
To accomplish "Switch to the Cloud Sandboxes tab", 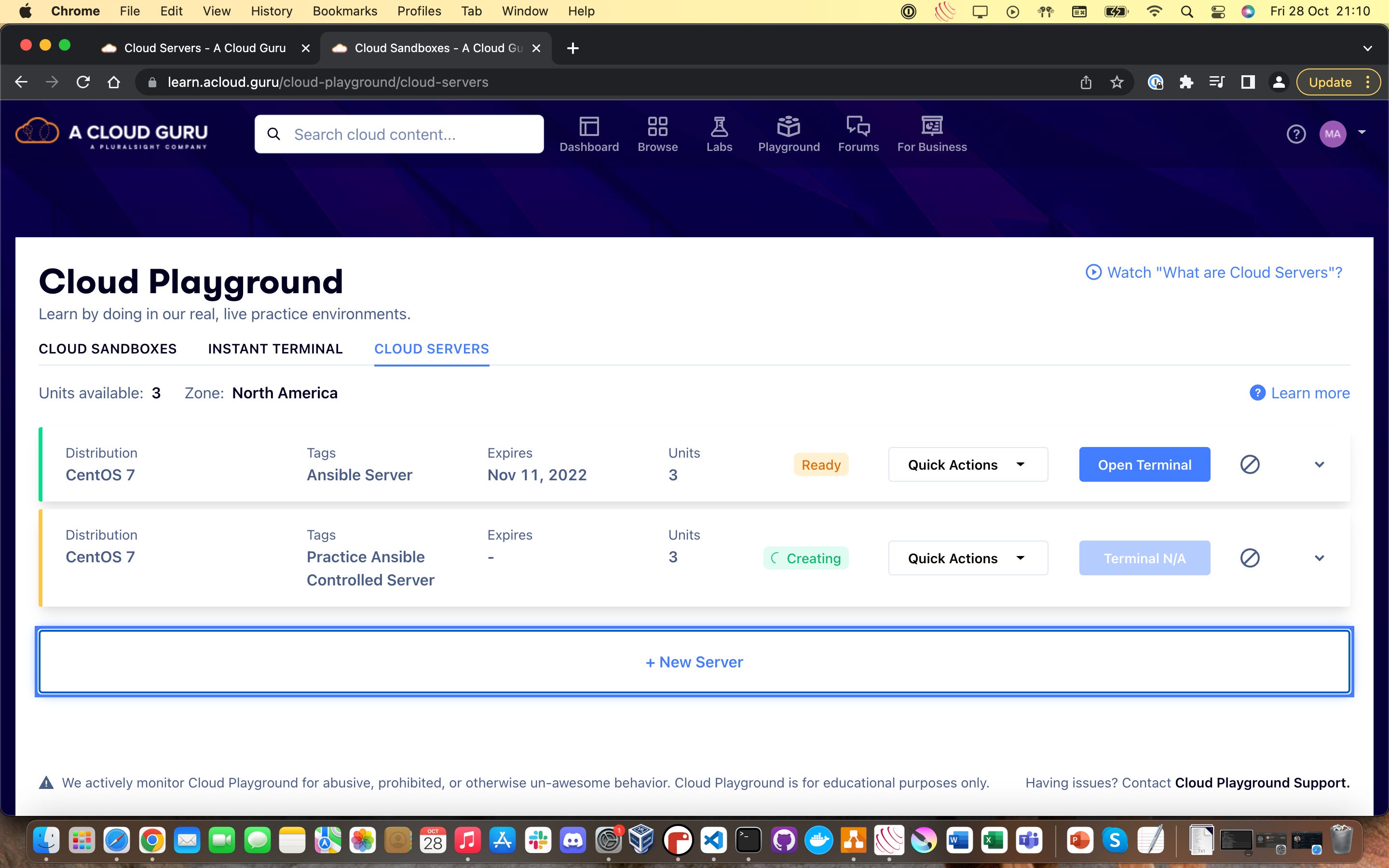I will [x=108, y=349].
